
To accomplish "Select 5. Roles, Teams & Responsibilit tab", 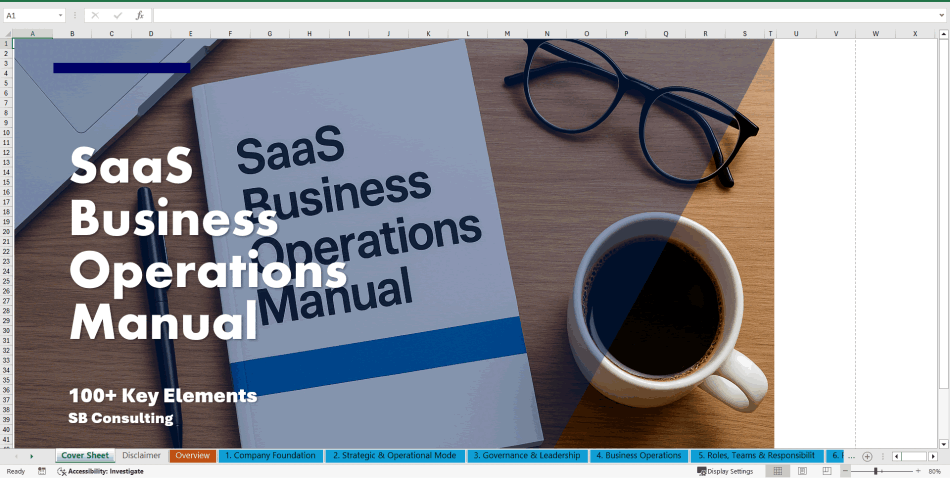I will click(x=756, y=456).
